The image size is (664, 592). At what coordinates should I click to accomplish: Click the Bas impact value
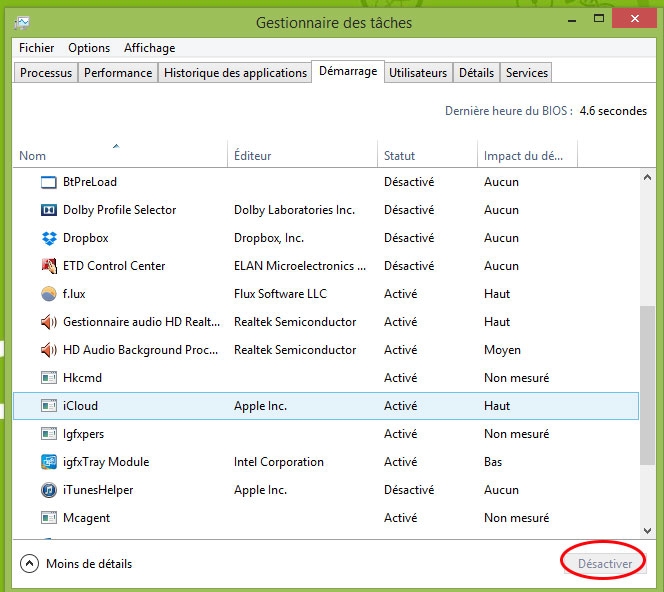[x=493, y=462]
